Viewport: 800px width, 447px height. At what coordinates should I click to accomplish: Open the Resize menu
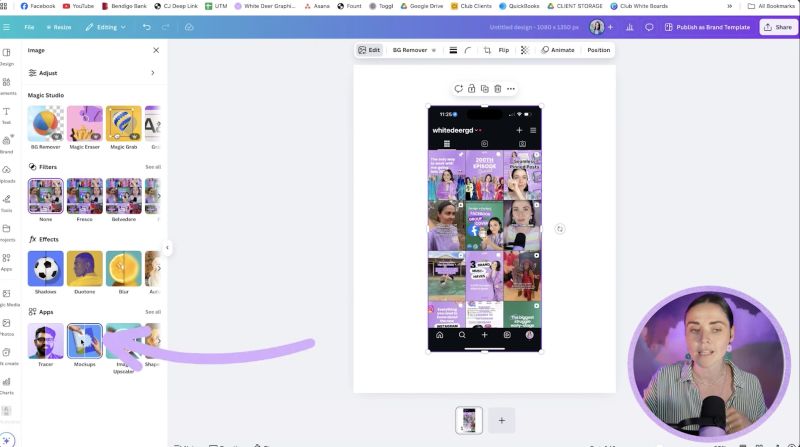(59, 27)
